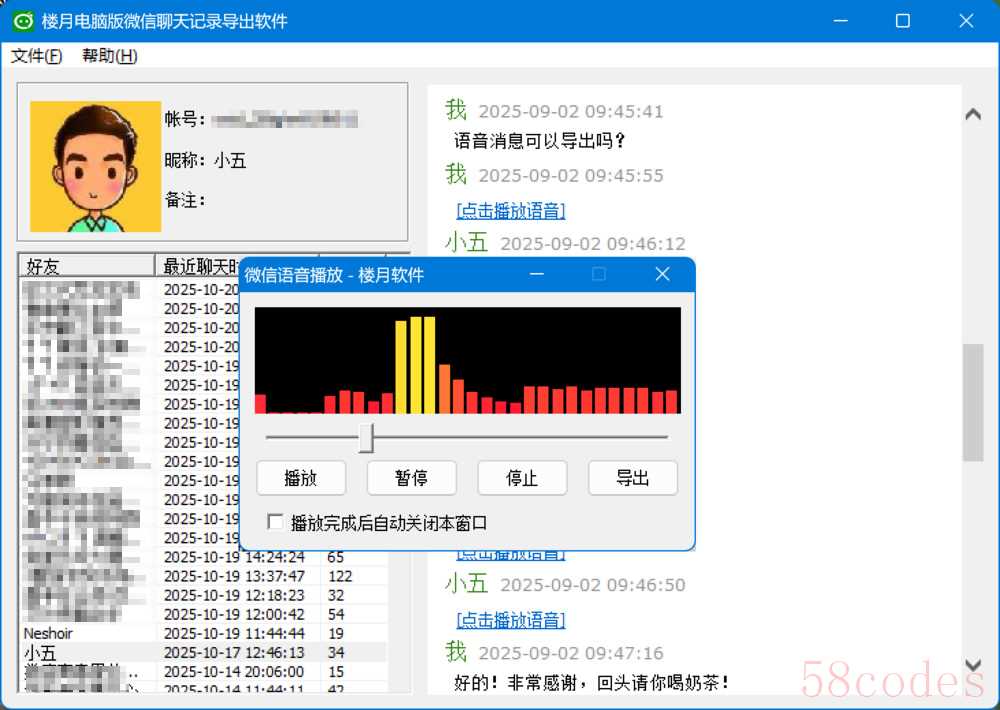Open the 帮助(H) menu
The width and height of the screenshot is (1000, 710).
(109, 56)
